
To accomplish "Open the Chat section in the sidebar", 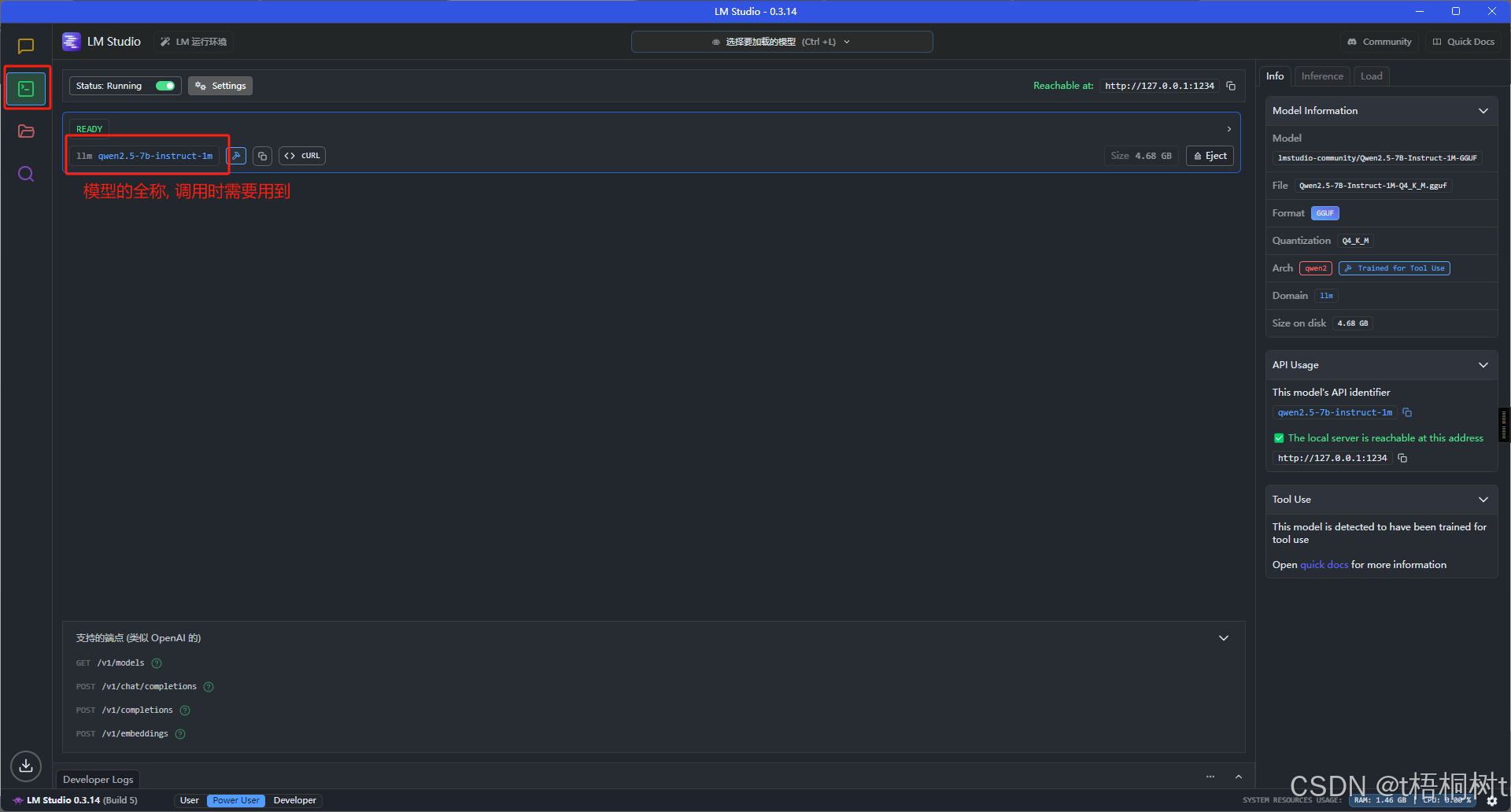I will coord(26,46).
